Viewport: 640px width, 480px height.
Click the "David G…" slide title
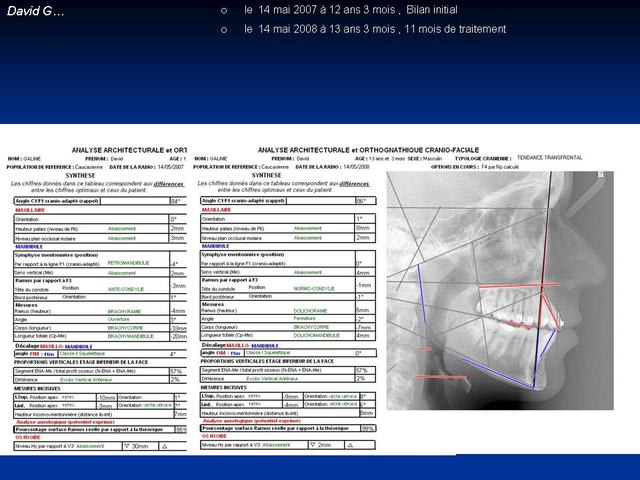(x=36, y=10)
